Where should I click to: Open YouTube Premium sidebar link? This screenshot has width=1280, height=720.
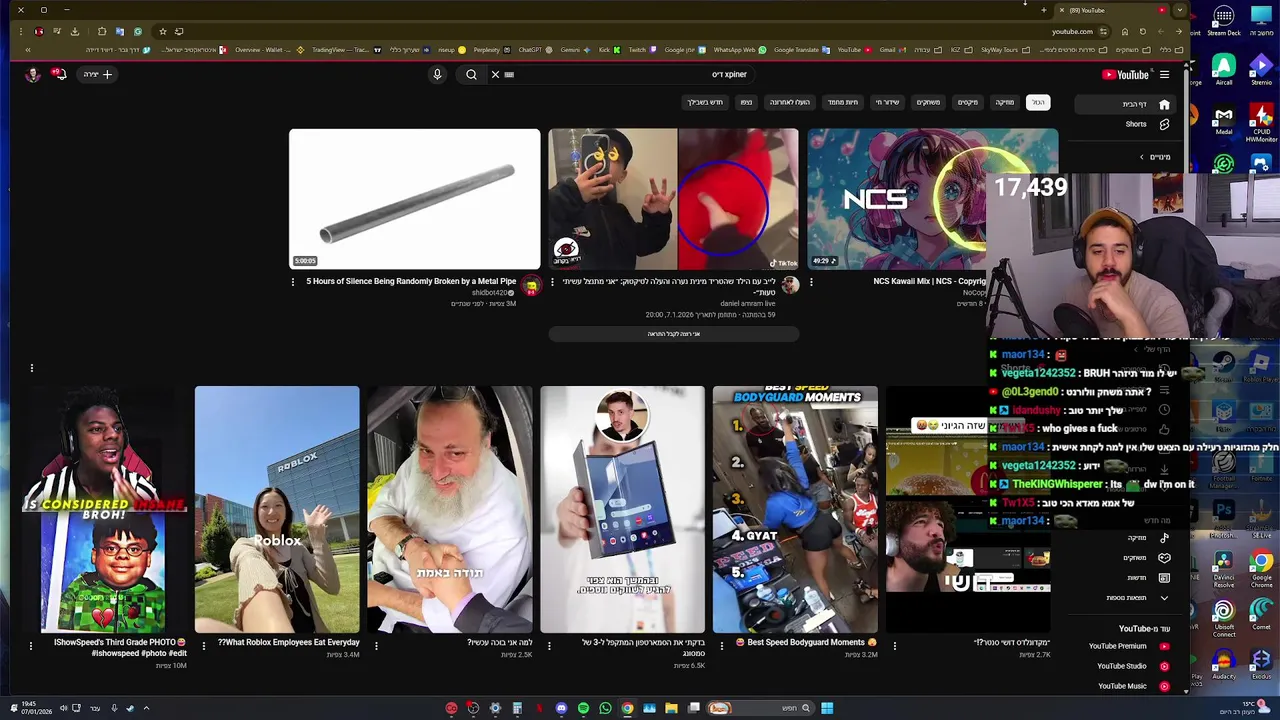(1128, 646)
